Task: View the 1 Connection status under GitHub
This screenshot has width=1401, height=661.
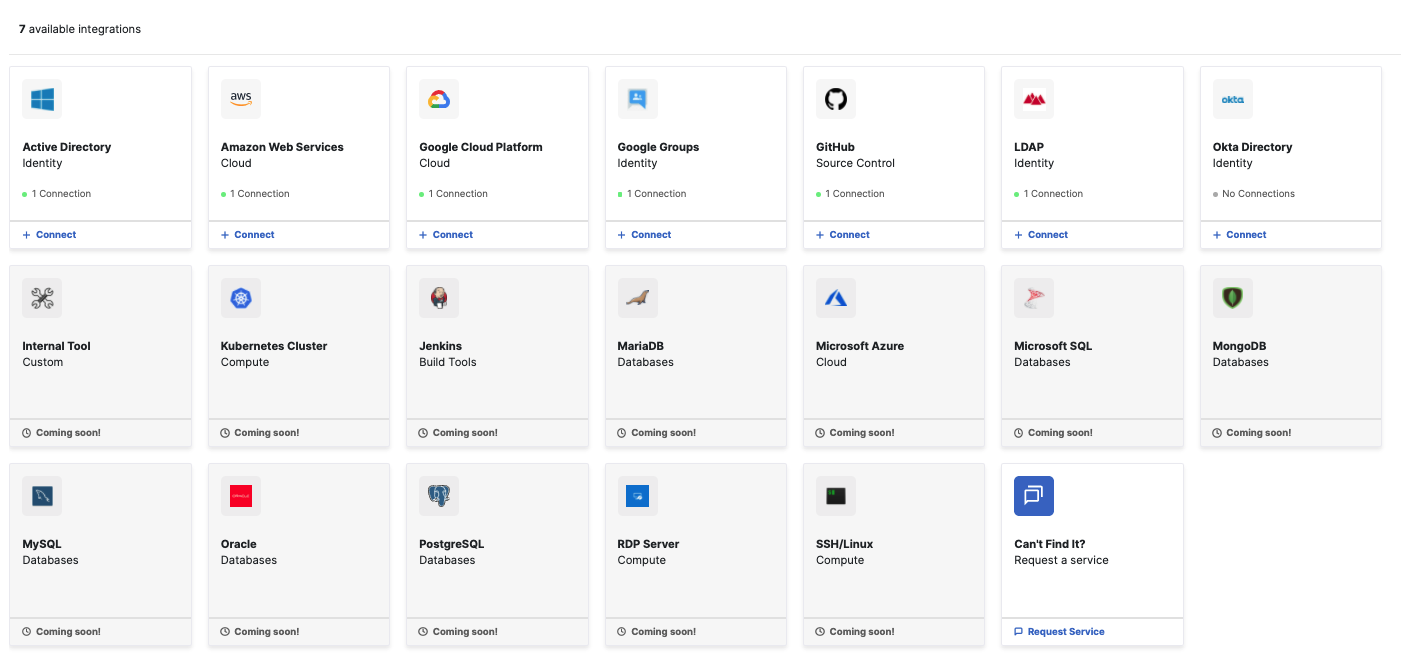Action: (x=850, y=194)
